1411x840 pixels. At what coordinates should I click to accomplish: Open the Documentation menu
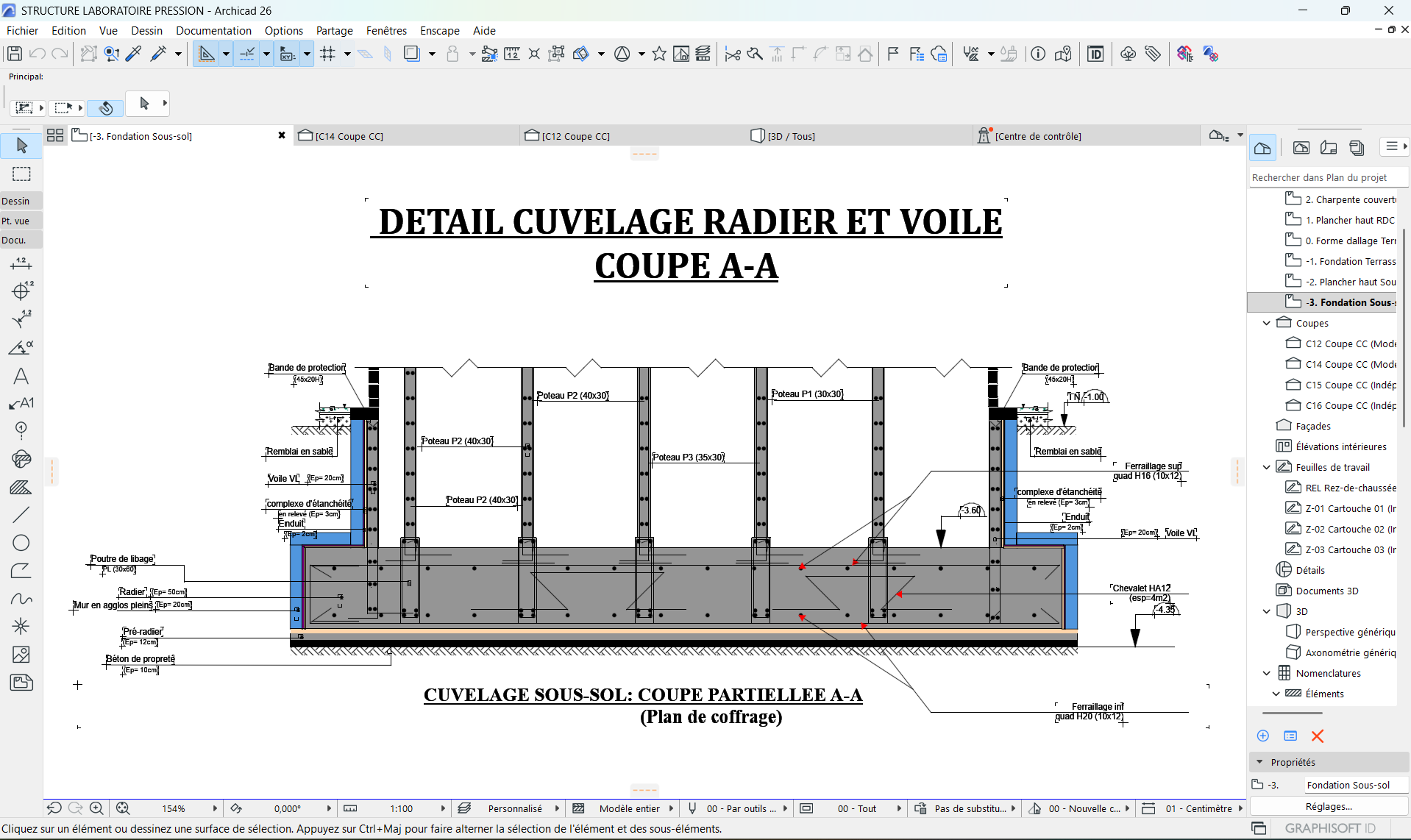click(x=213, y=30)
